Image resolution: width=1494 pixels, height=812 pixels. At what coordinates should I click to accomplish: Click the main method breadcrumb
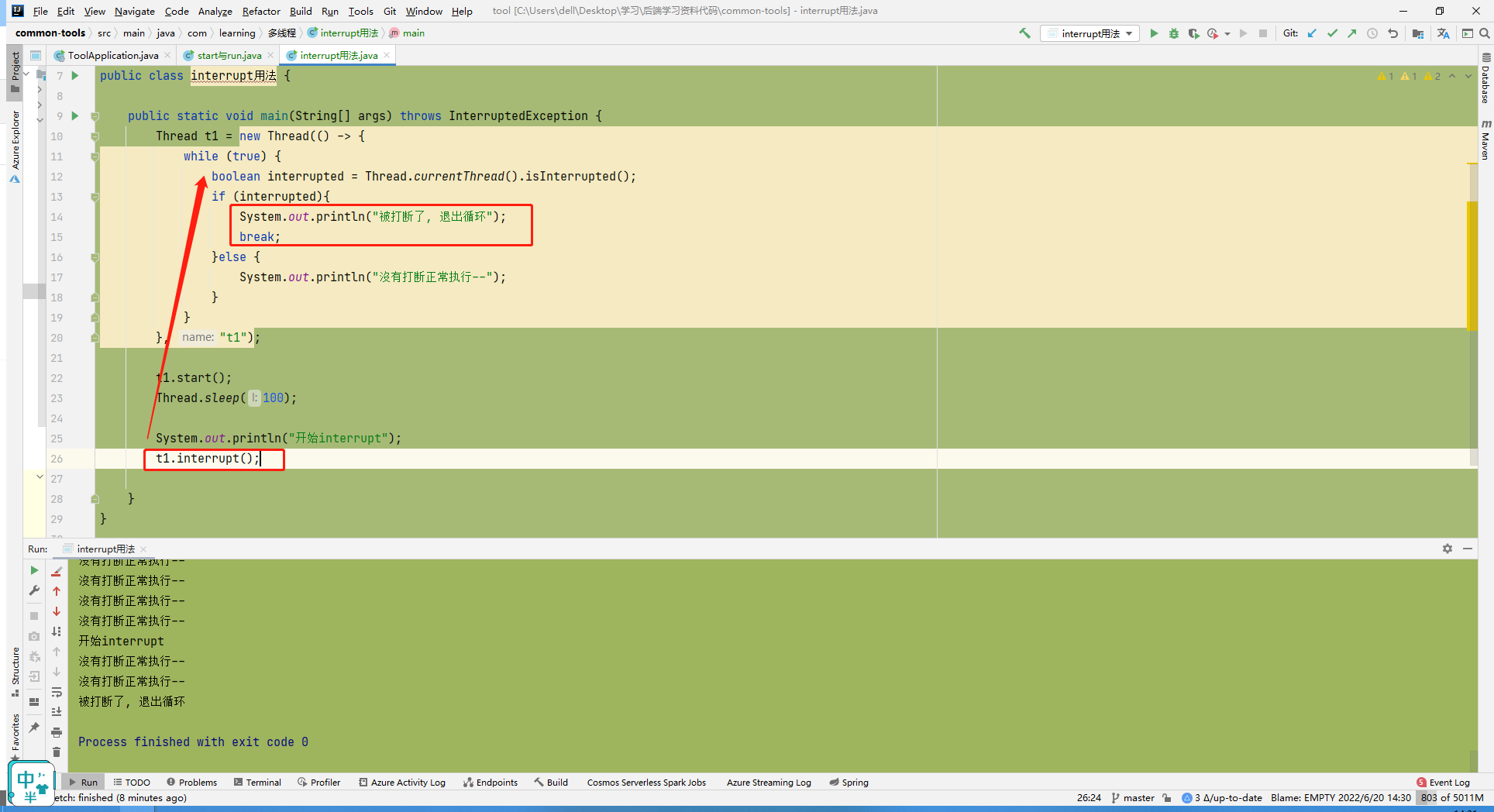(x=408, y=33)
